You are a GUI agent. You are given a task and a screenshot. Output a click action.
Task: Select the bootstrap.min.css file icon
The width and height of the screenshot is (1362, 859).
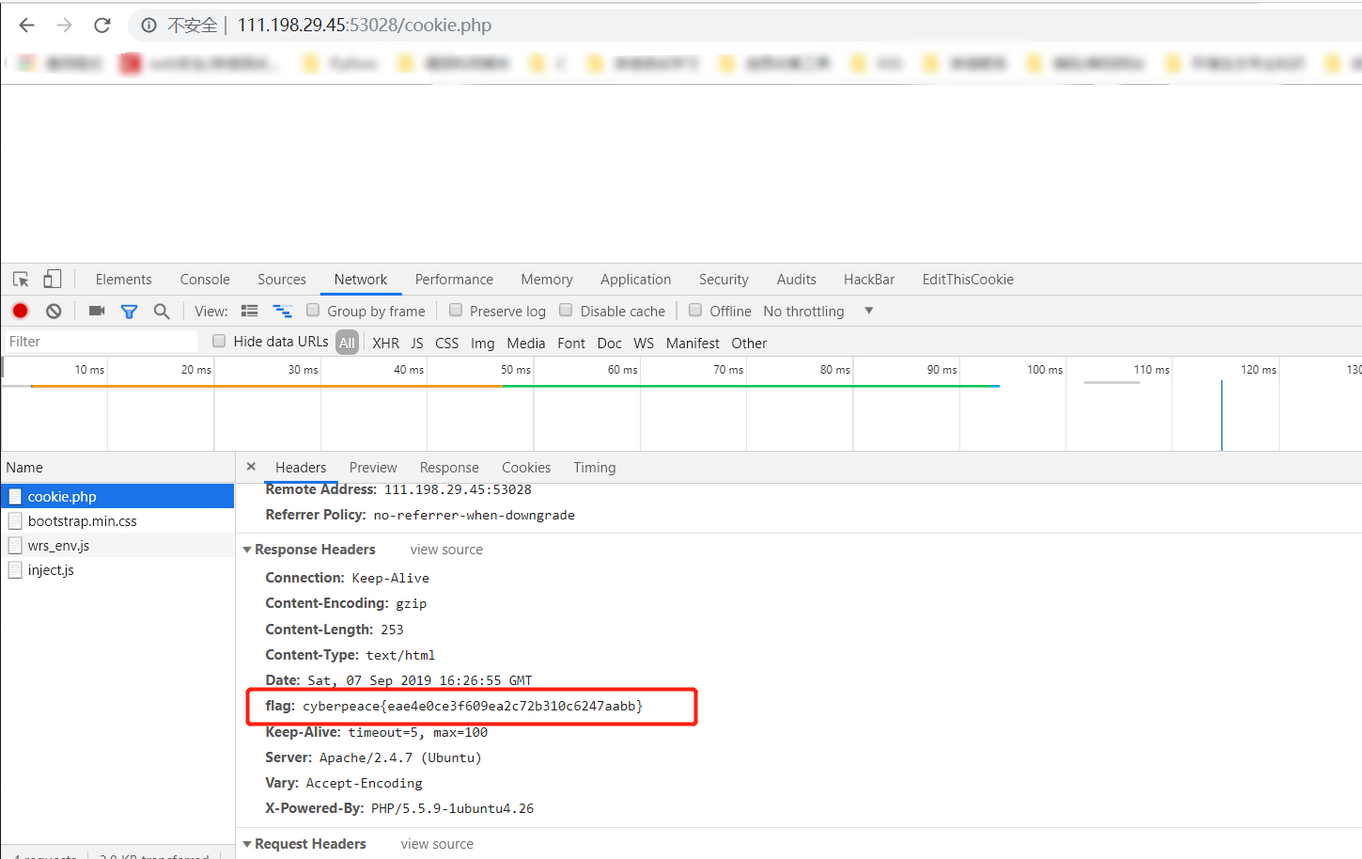tap(15, 521)
